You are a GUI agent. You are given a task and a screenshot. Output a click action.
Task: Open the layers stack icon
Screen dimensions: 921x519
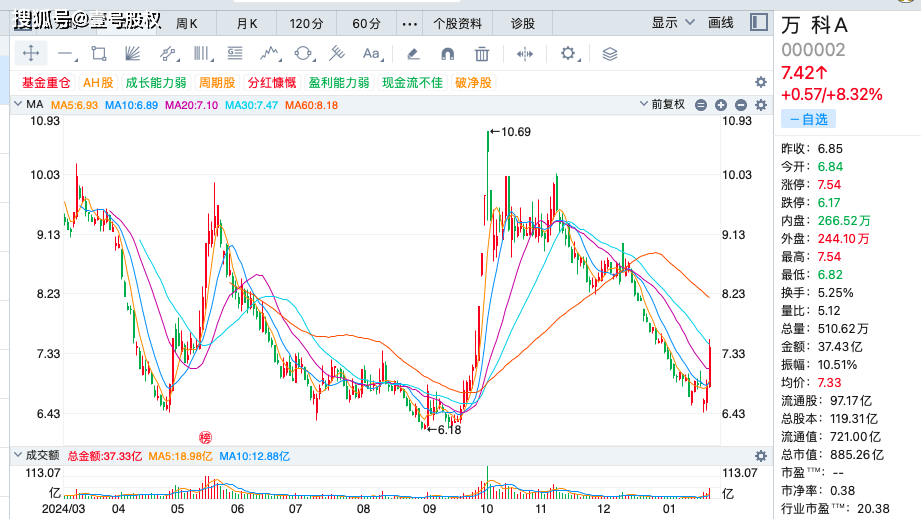610,54
